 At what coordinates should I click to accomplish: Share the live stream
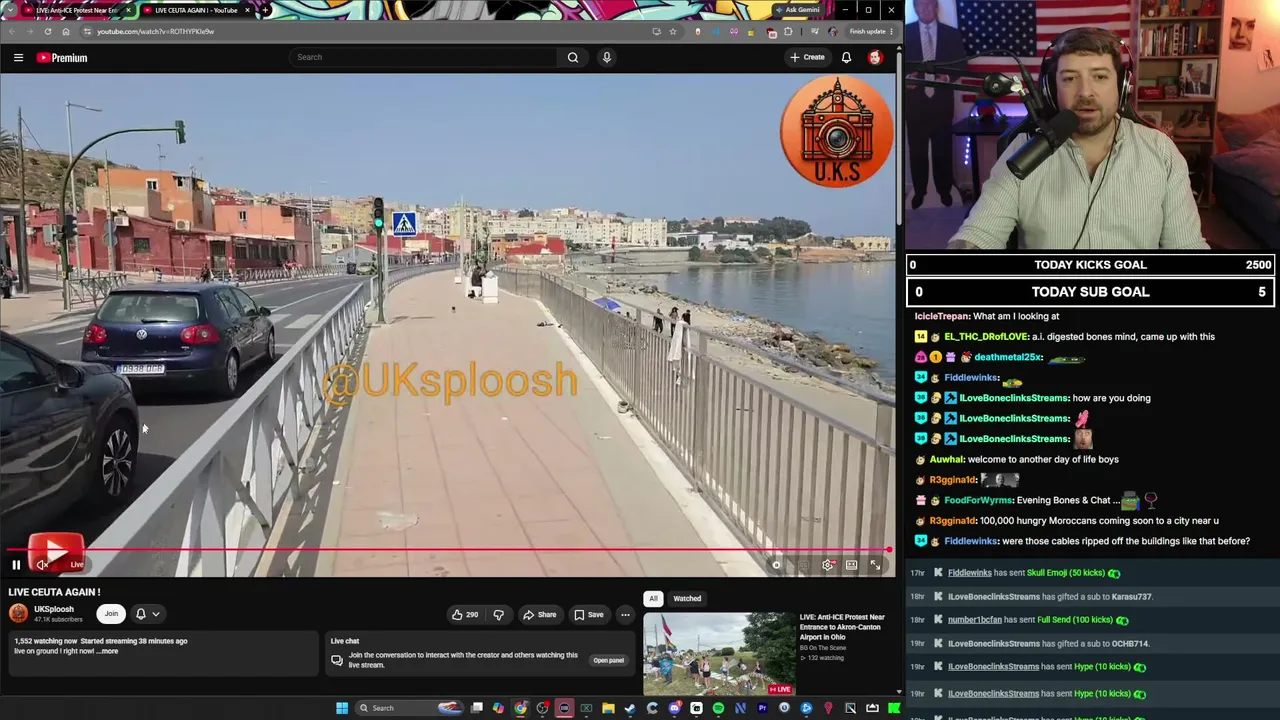[x=540, y=615]
